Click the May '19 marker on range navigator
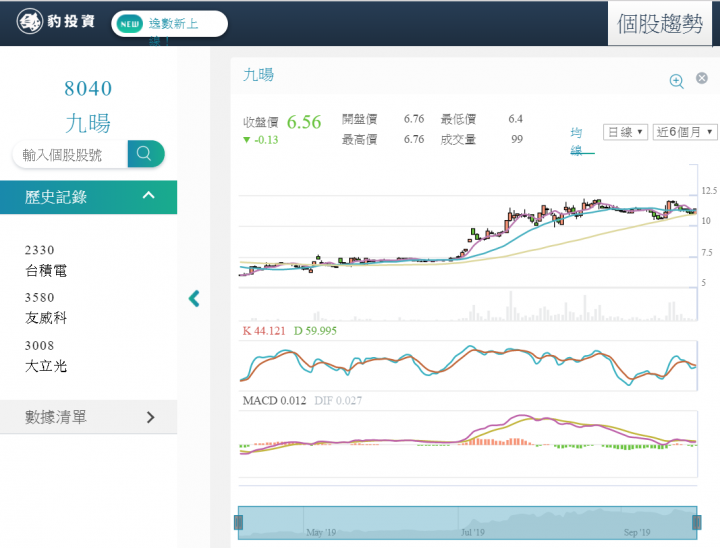720x548 pixels. (x=321, y=532)
